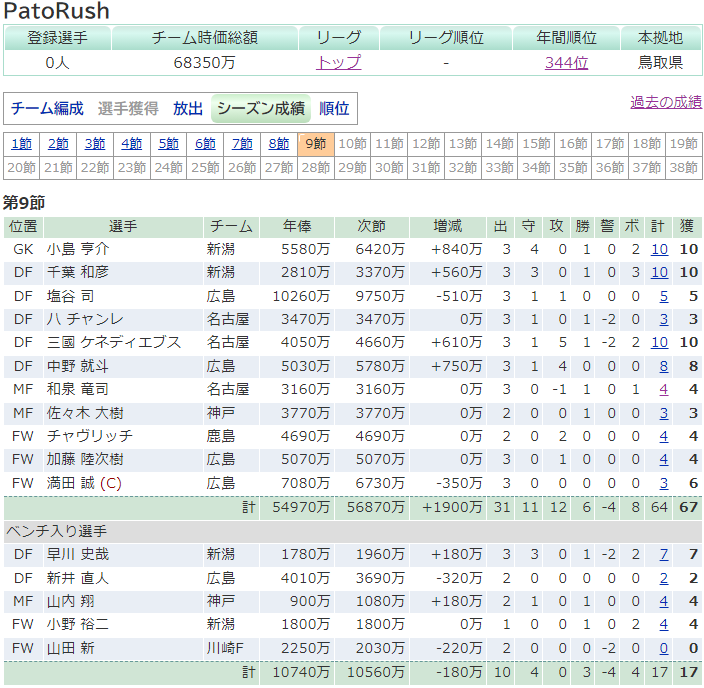Click player name 三國 ケネディエブス

coord(114,343)
